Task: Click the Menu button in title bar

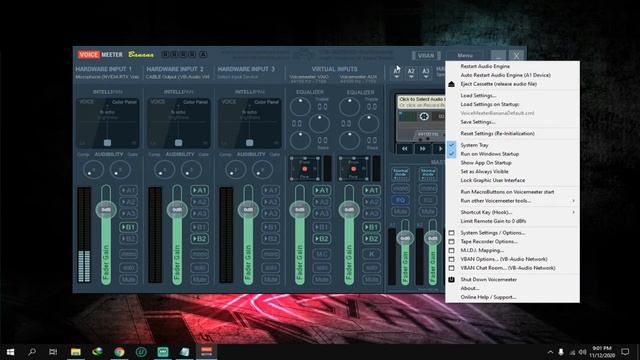Action: (465, 56)
